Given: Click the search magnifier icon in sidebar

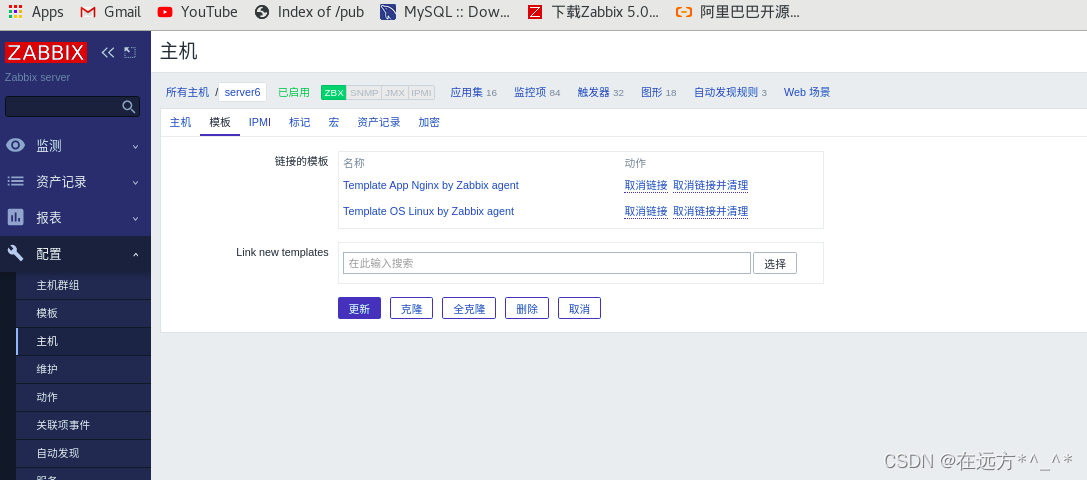Looking at the screenshot, I should click(128, 106).
